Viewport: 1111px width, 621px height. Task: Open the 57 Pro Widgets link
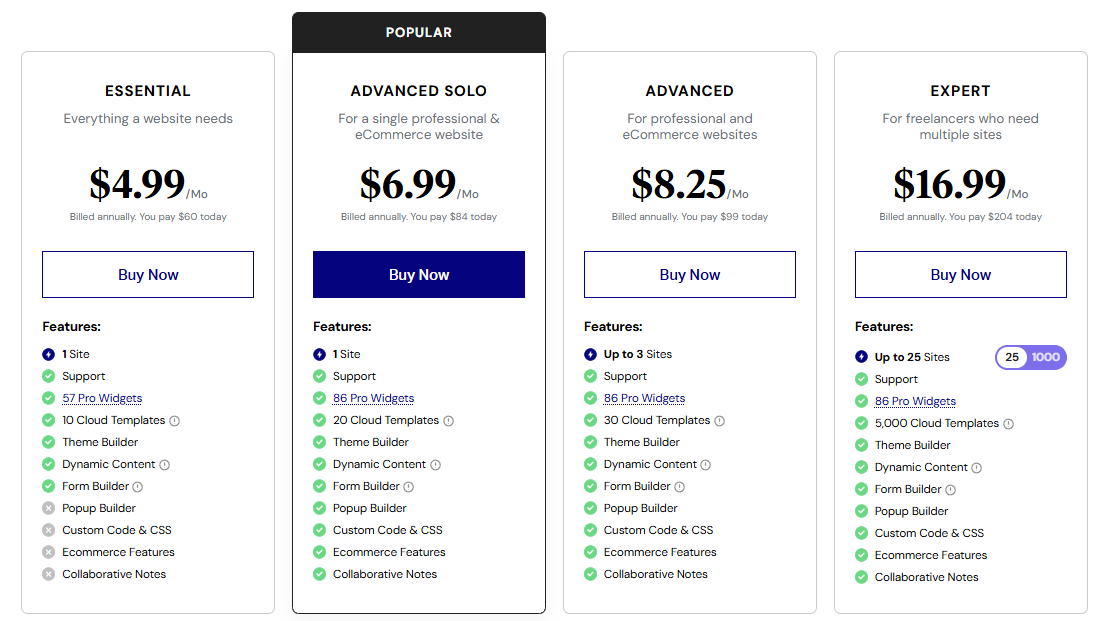pos(101,398)
